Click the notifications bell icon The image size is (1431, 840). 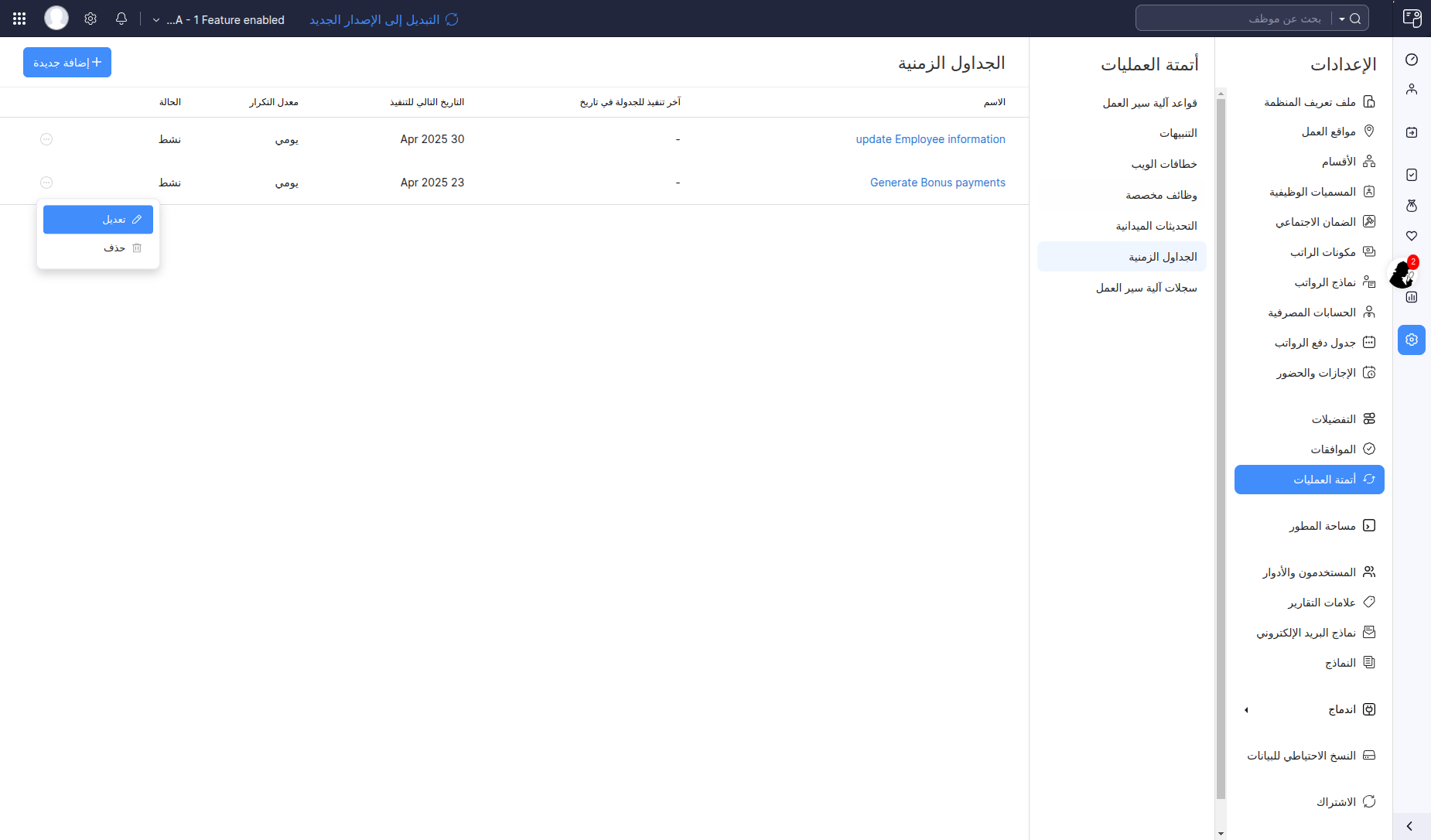(x=121, y=19)
